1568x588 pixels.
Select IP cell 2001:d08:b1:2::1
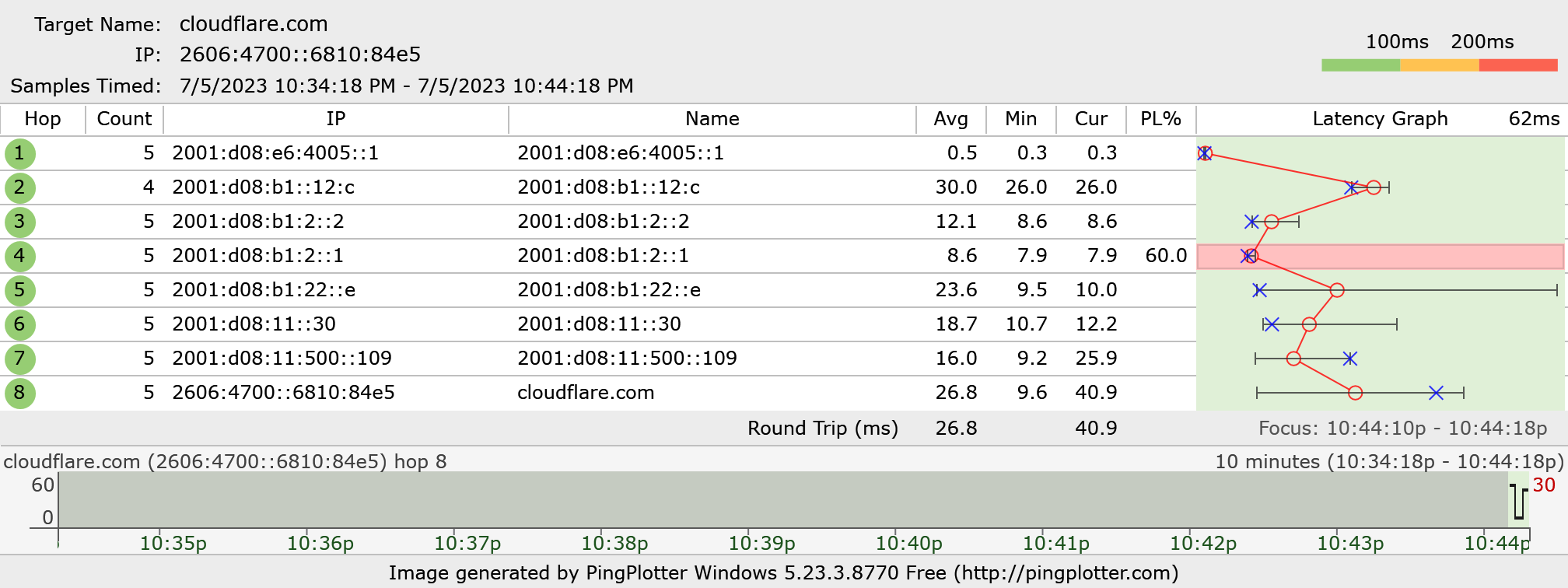(258, 256)
